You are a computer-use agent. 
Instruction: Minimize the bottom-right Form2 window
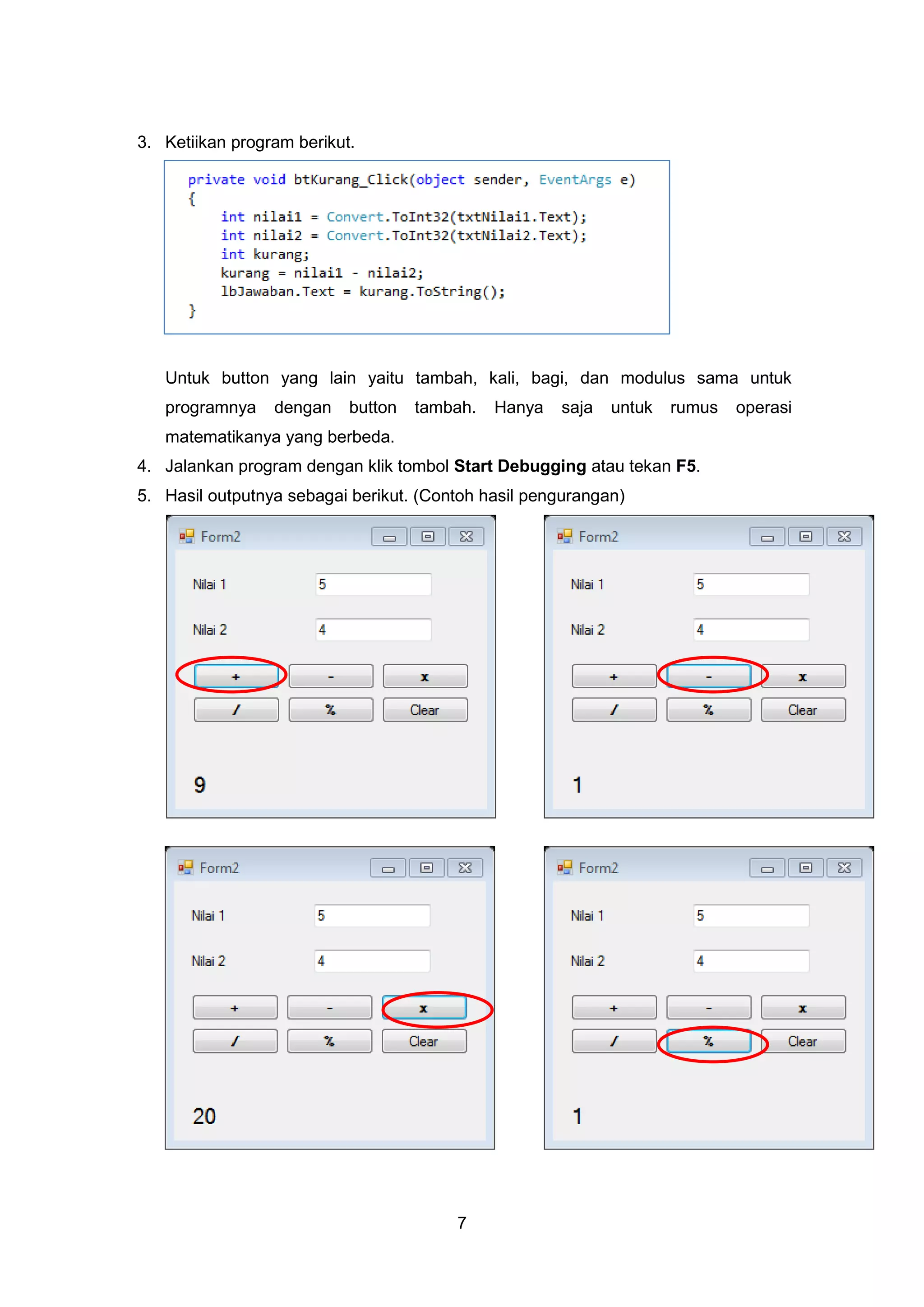pyautogui.click(x=767, y=868)
